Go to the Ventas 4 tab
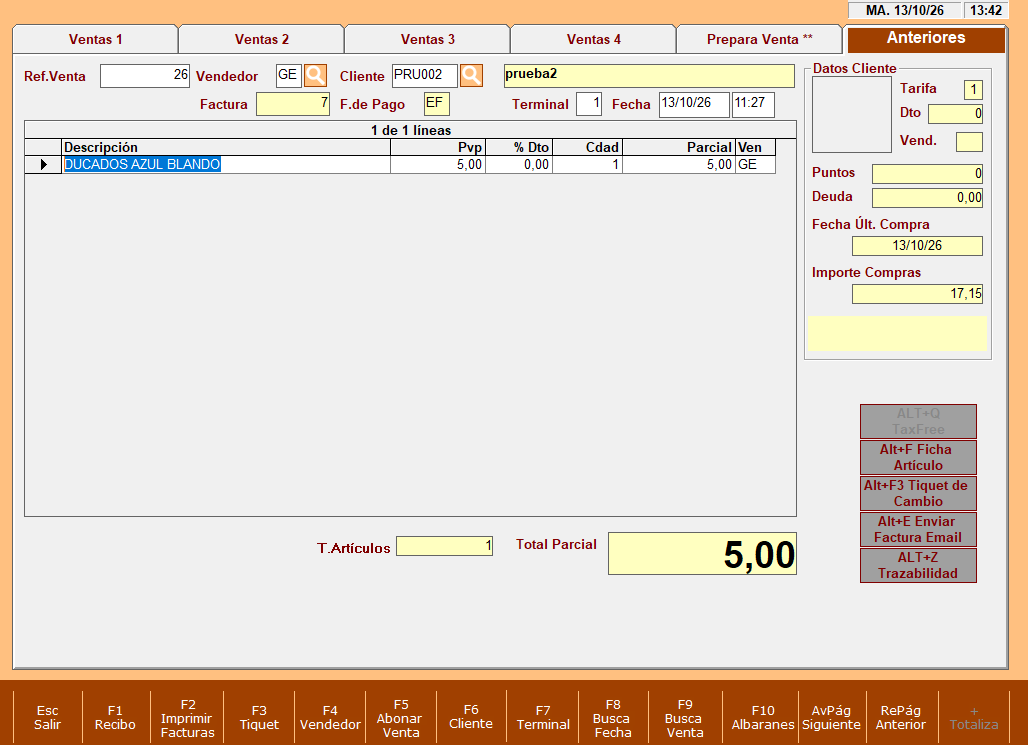 593,39
